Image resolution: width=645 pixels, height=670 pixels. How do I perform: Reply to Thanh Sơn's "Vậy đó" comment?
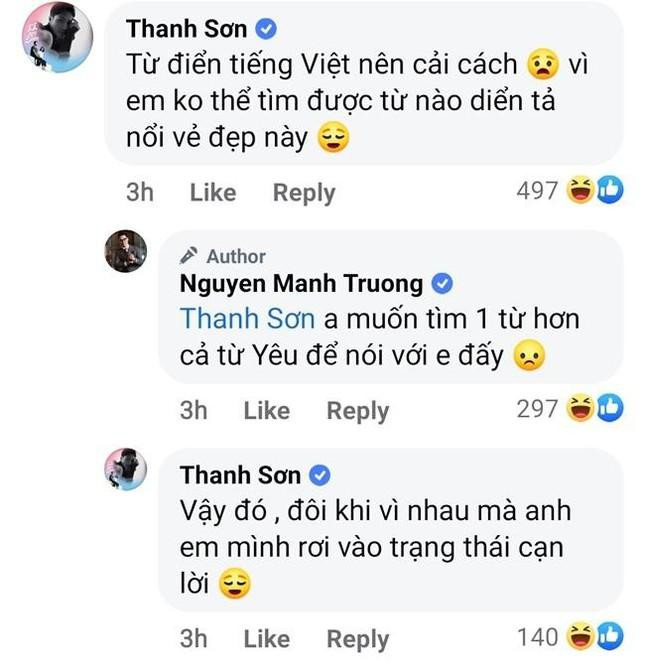(x=357, y=638)
